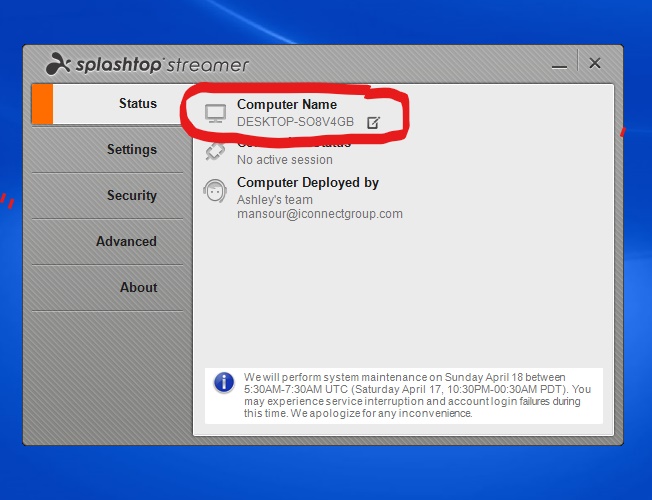This screenshot has height=500, width=652.
Task: Click the connection status link icon
Action: [x=215, y=151]
